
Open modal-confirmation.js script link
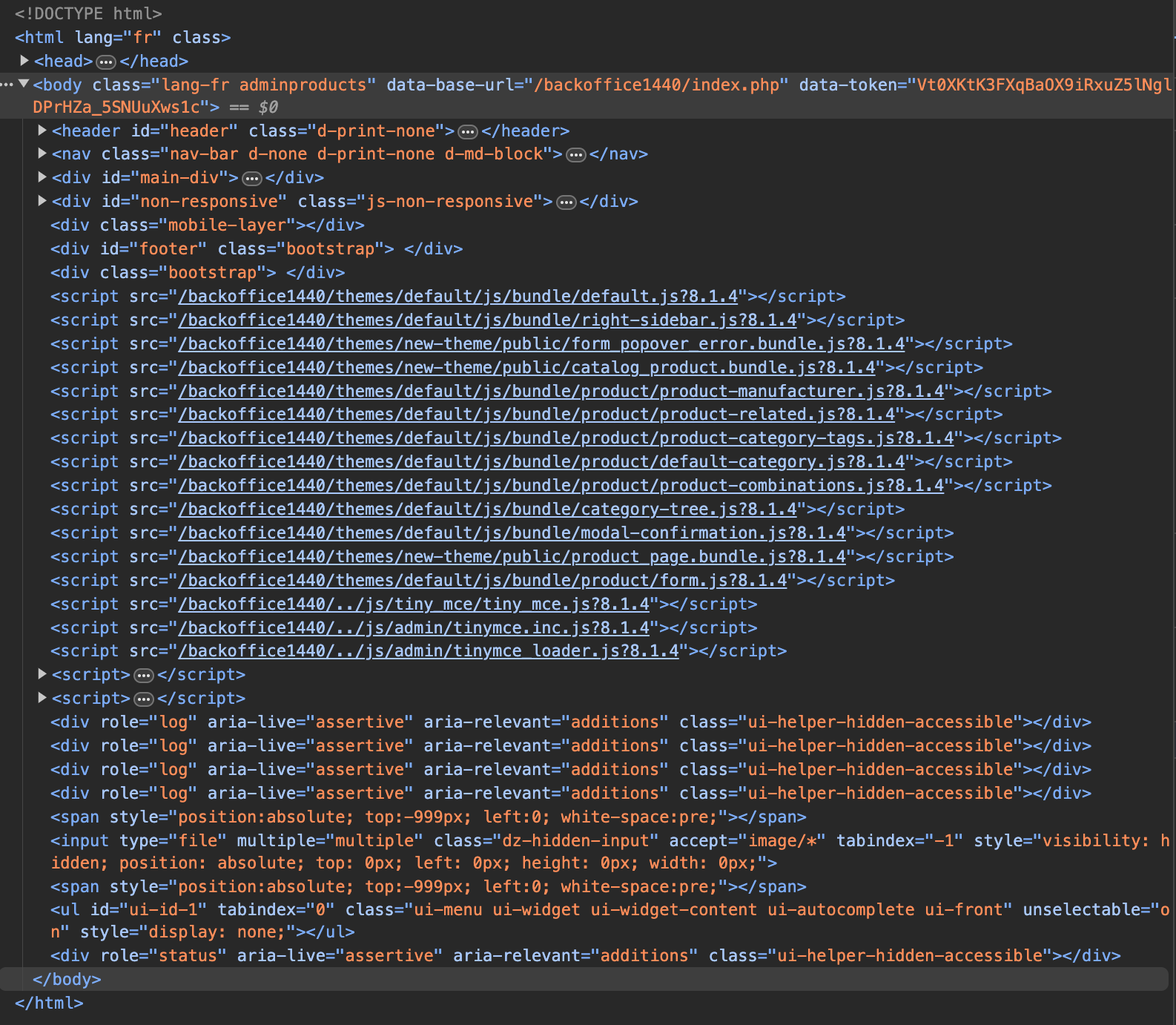(x=512, y=533)
